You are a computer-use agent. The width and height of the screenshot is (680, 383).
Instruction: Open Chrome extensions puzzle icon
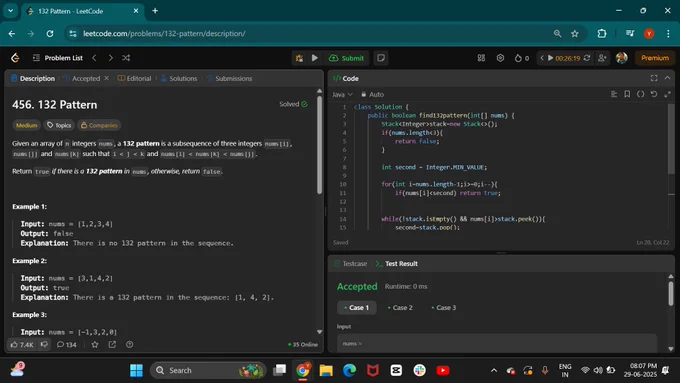click(x=602, y=33)
